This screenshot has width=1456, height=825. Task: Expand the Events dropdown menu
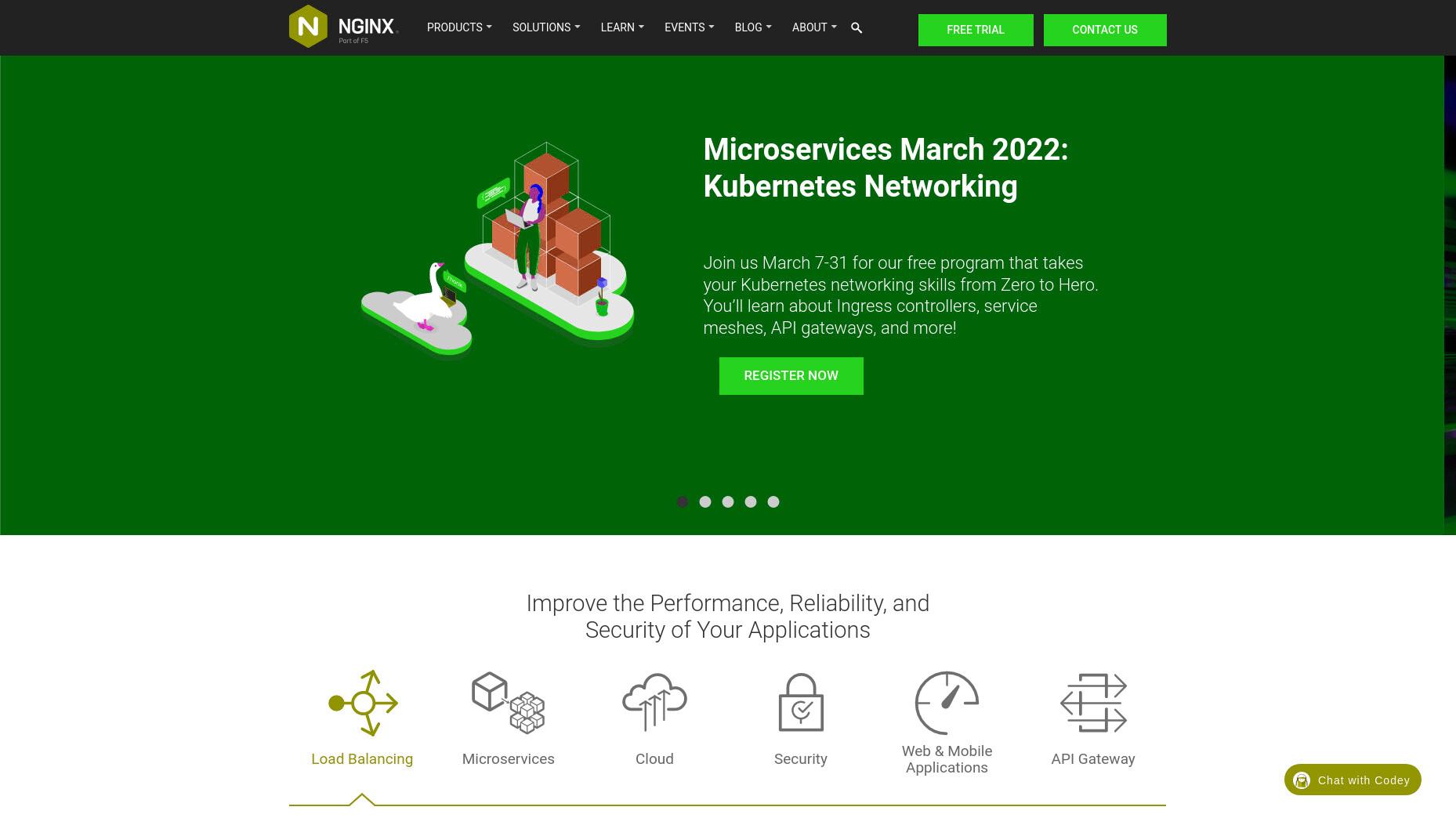689,27
